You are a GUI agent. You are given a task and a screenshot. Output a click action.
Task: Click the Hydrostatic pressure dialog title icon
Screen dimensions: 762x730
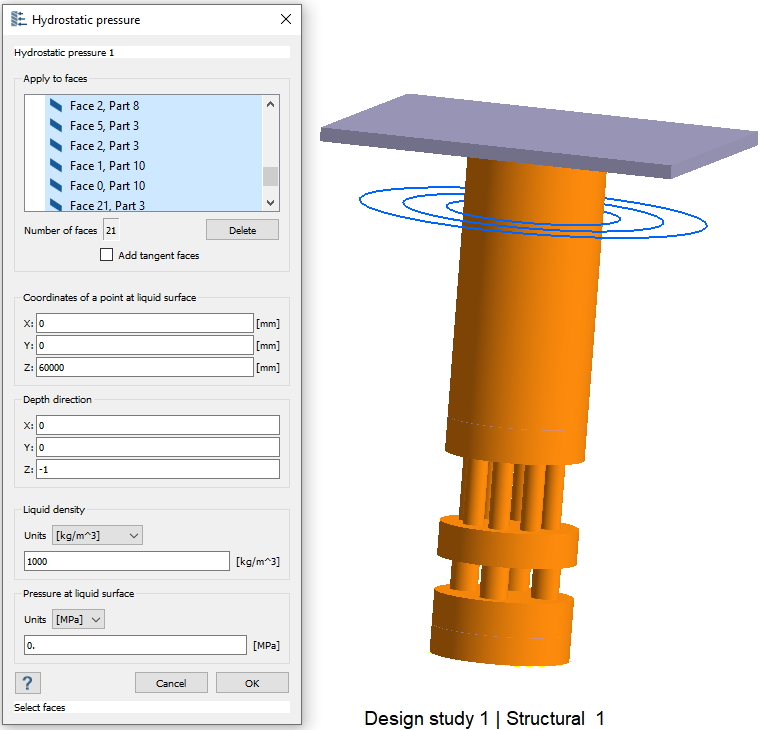click(18, 19)
